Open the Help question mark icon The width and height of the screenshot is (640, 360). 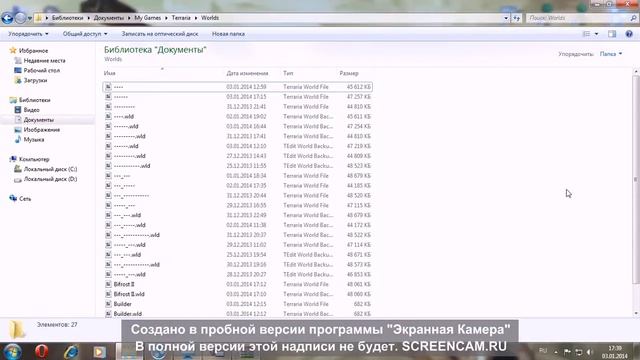click(x=629, y=34)
